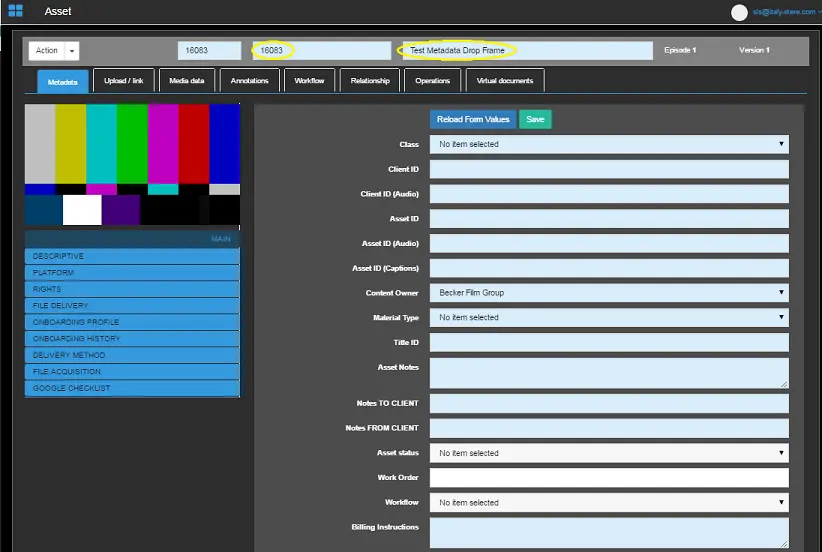Focus the Asset Notes text area
The image size is (822, 552).
[609, 373]
